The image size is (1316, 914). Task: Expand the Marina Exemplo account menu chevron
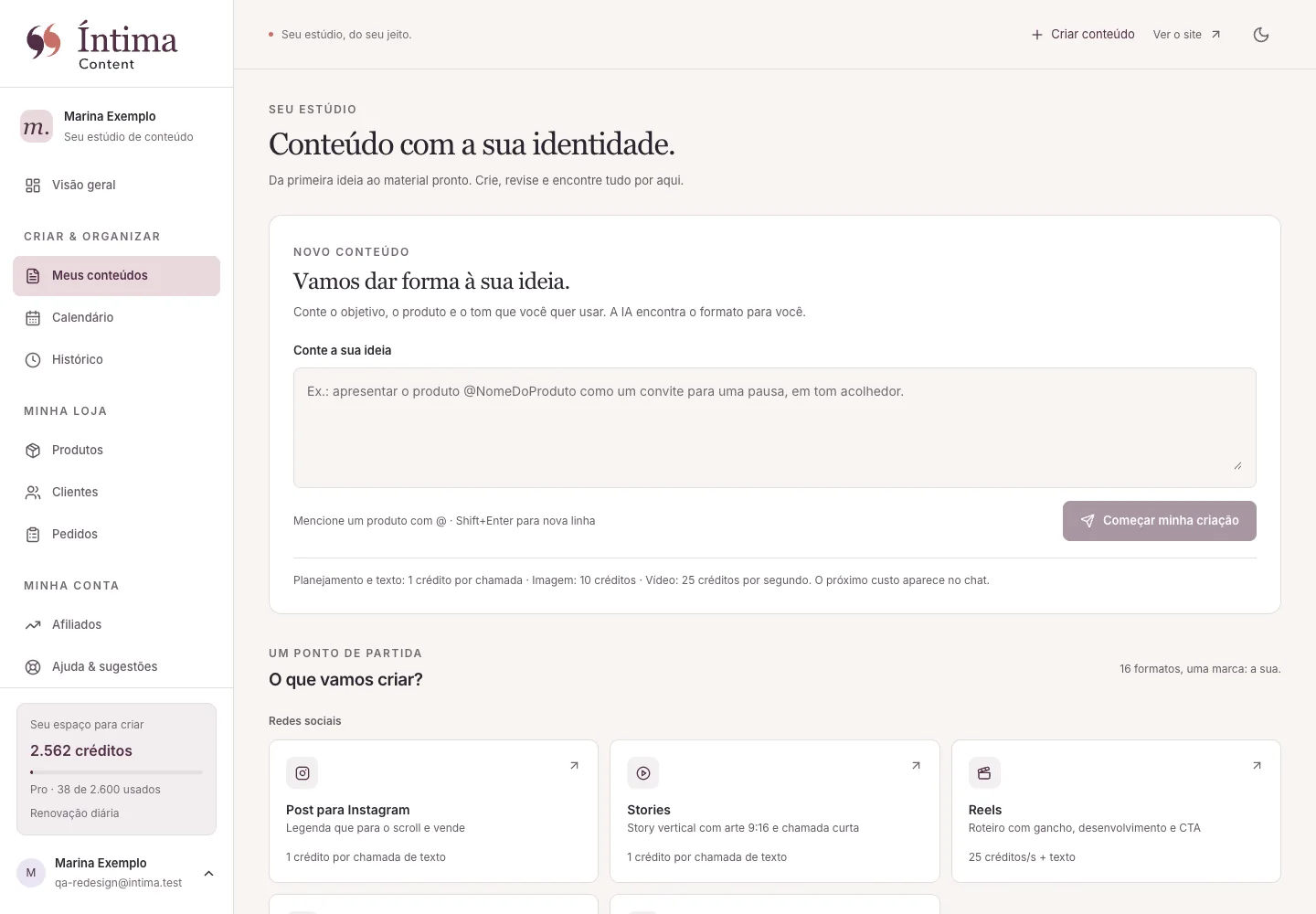208,873
